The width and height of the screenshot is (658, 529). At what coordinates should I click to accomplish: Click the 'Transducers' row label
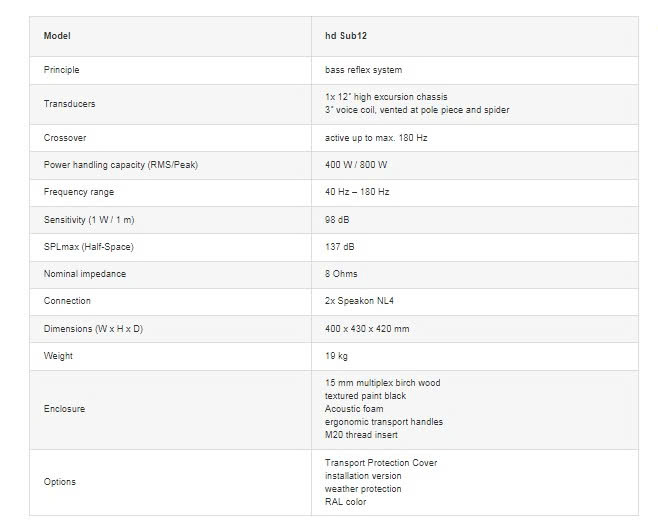(69, 104)
